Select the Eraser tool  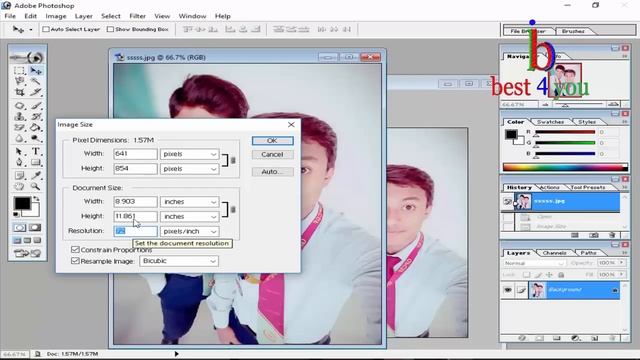pyautogui.click(x=19, y=127)
